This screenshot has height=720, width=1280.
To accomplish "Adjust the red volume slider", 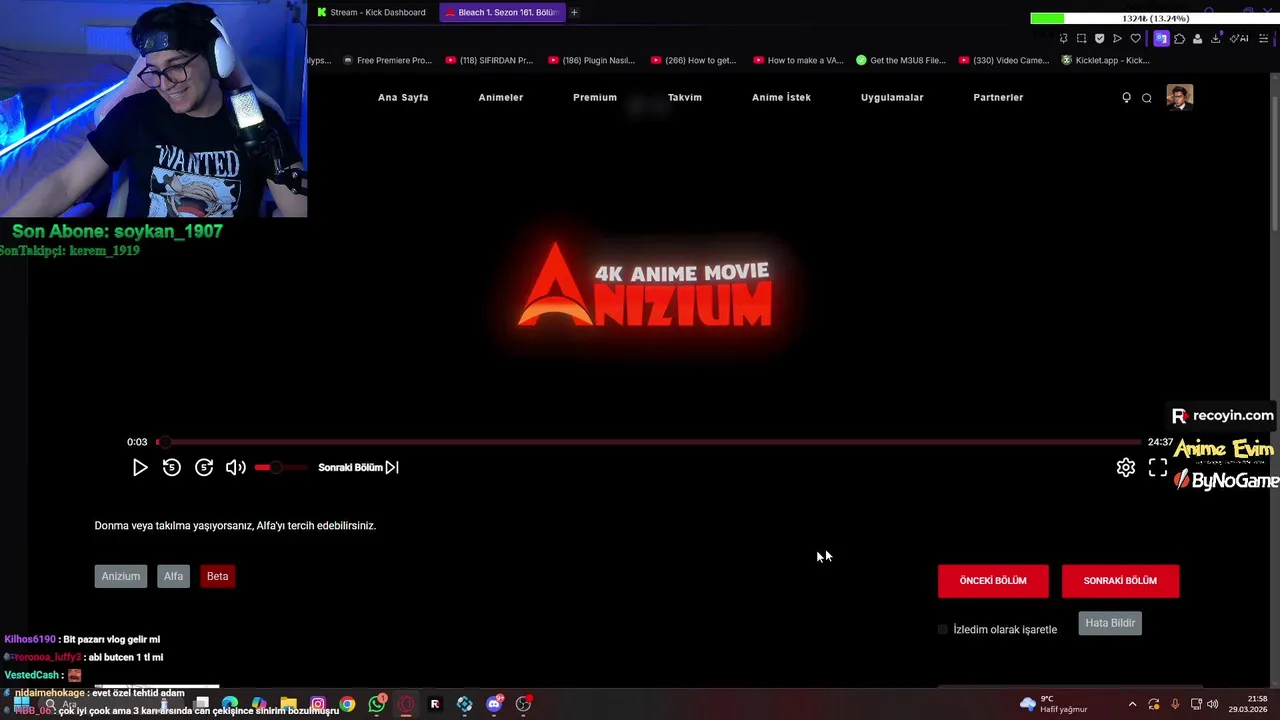I will click(281, 467).
